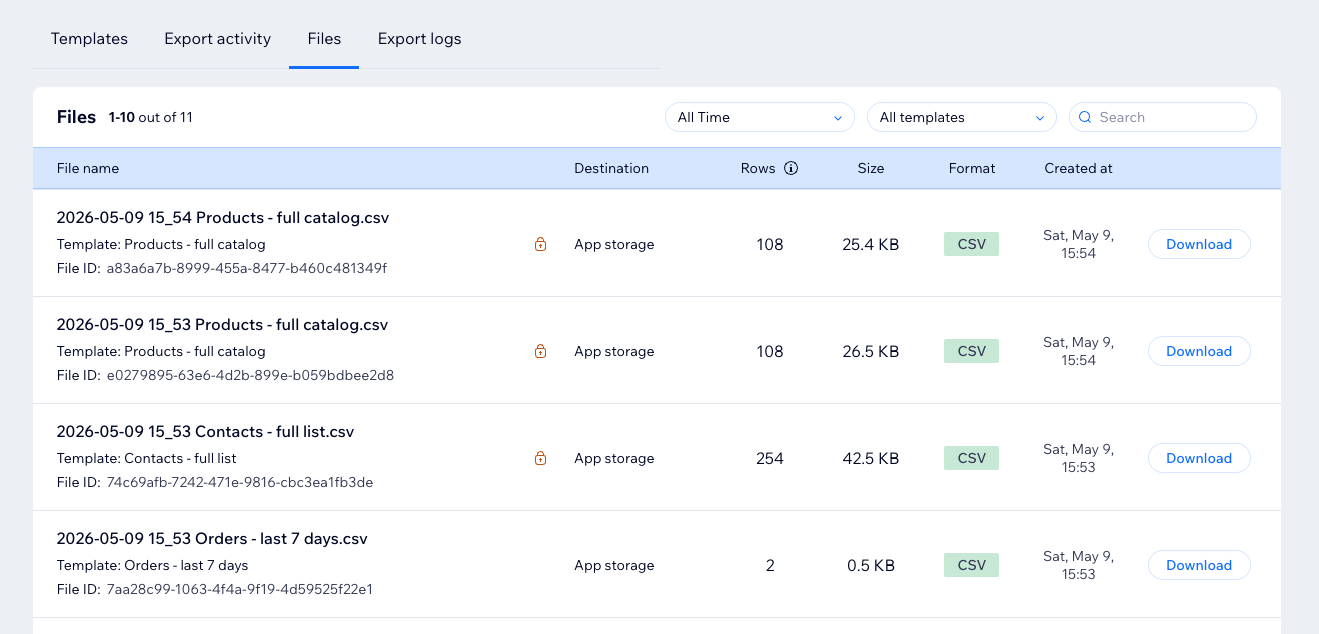
Task: Click file name 2026-05-09 15_53 Products - full catalog.csv
Action: [222, 324]
